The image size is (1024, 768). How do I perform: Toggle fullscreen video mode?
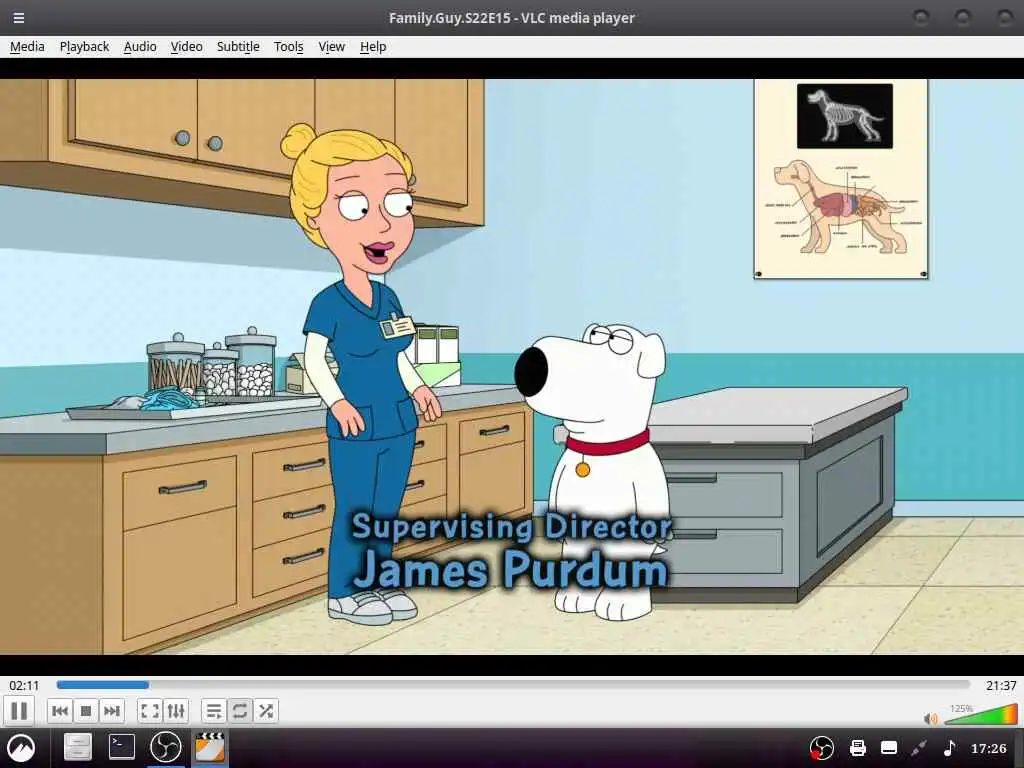coord(150,711)
